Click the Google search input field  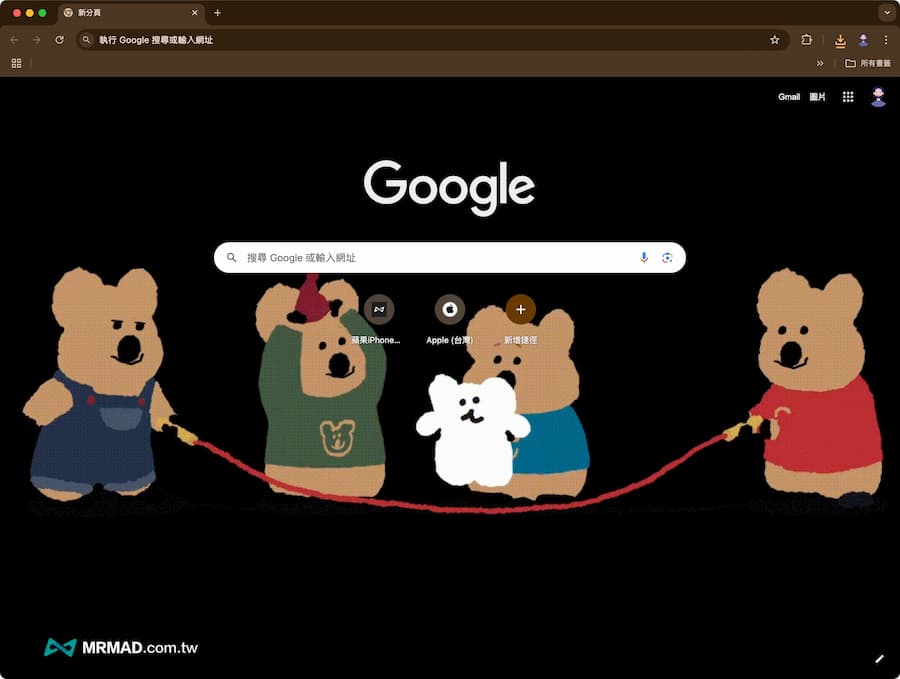(440, 258)
